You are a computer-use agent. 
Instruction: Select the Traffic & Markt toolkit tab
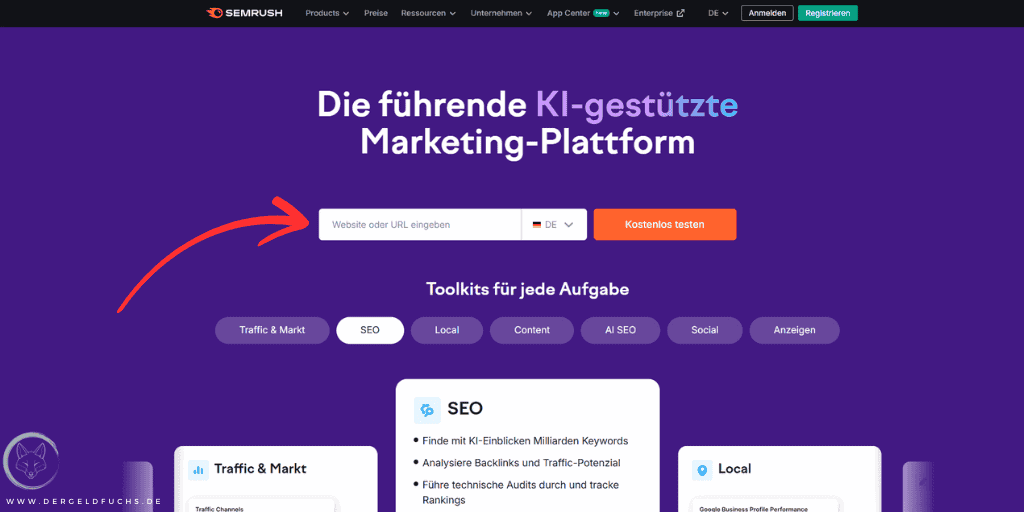[272, 330]
